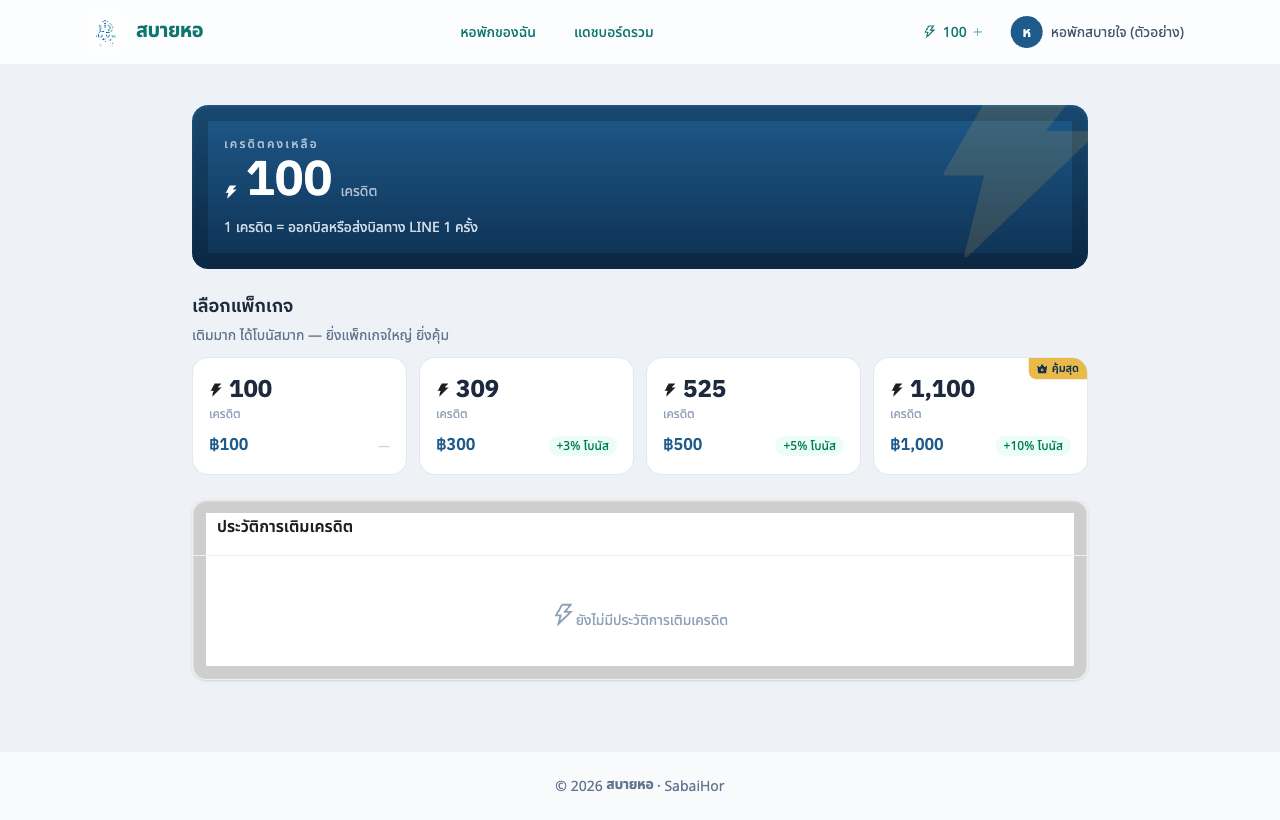Open the user avatar circle "ห"

(1027, 32)
